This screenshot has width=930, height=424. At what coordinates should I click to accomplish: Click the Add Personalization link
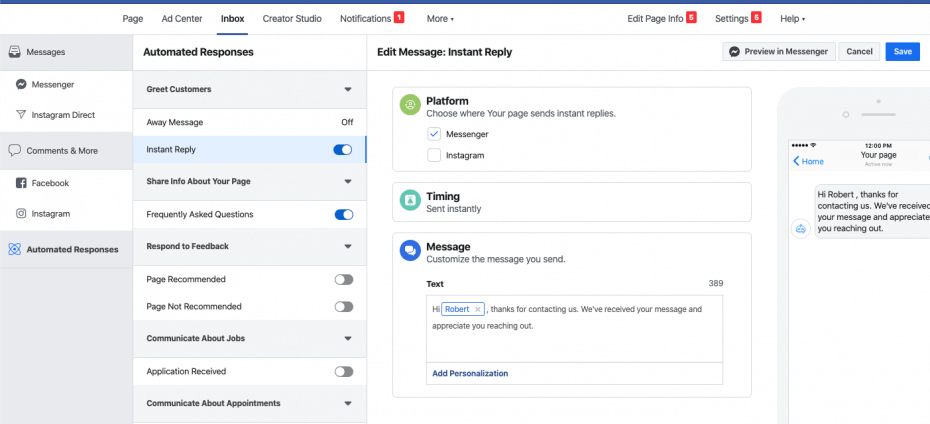470,374
